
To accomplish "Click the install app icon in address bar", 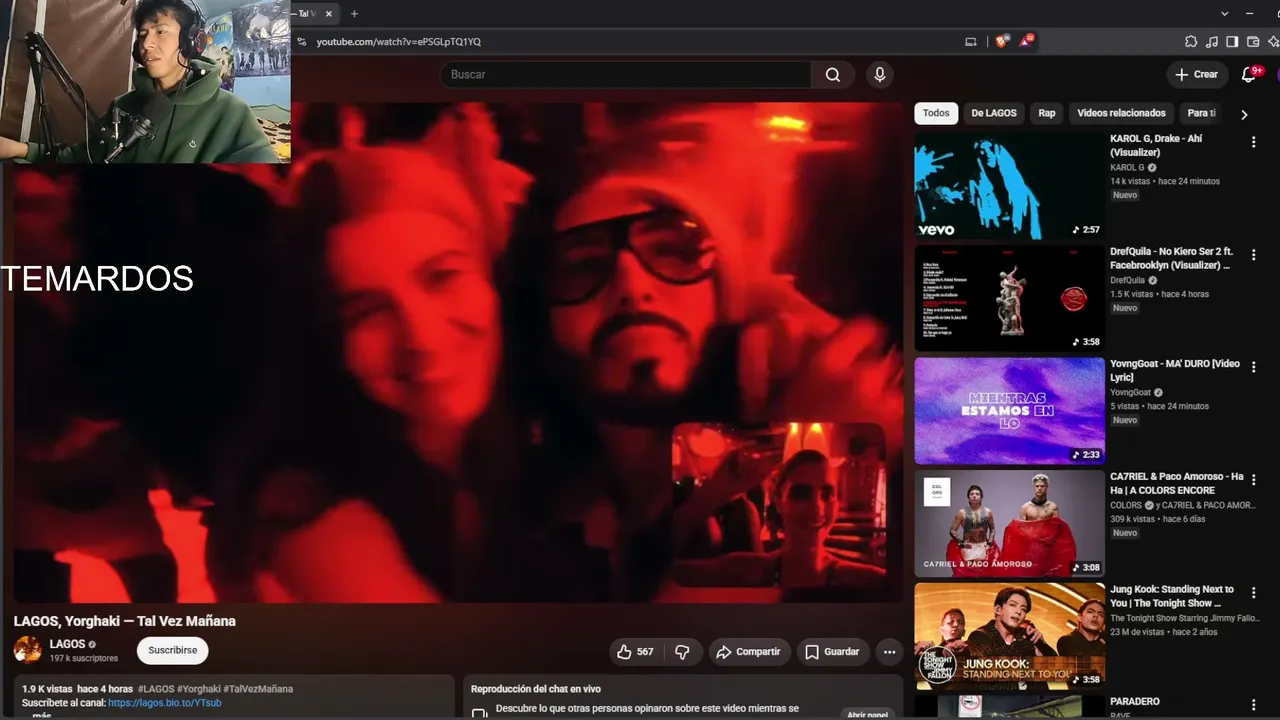I will point(970,42).
